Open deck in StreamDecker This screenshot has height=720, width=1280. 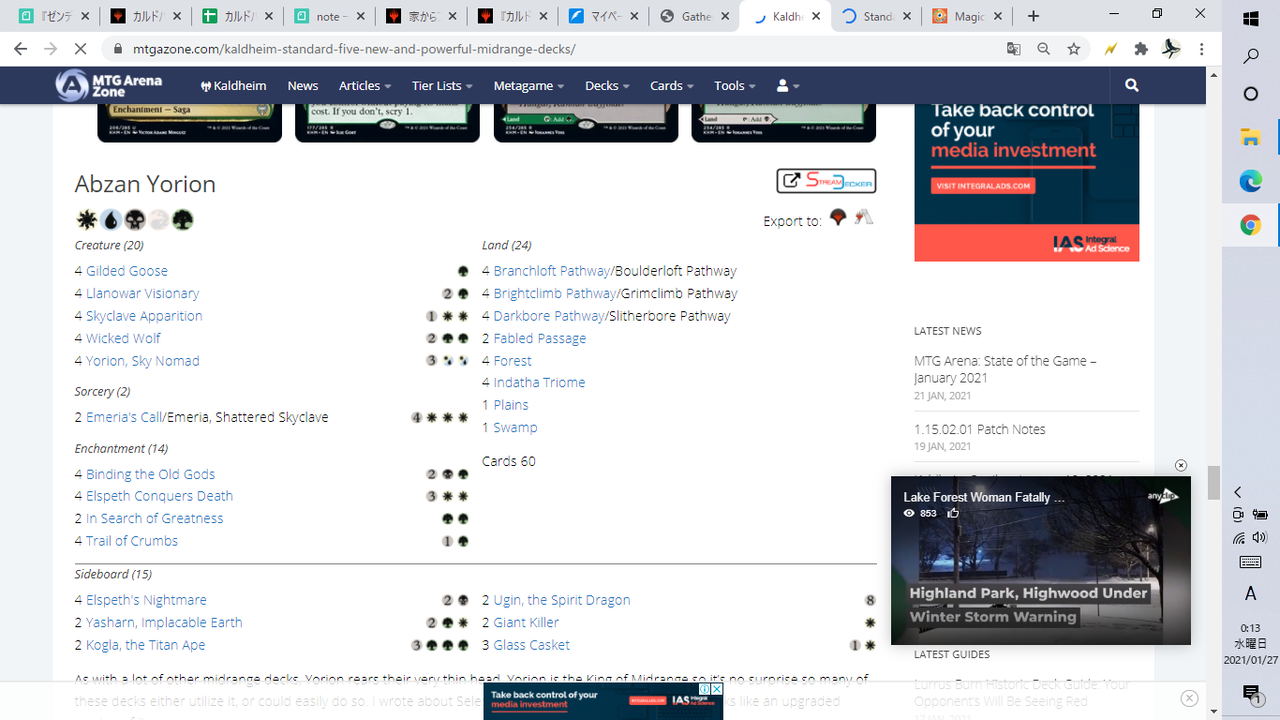point(826,181)
